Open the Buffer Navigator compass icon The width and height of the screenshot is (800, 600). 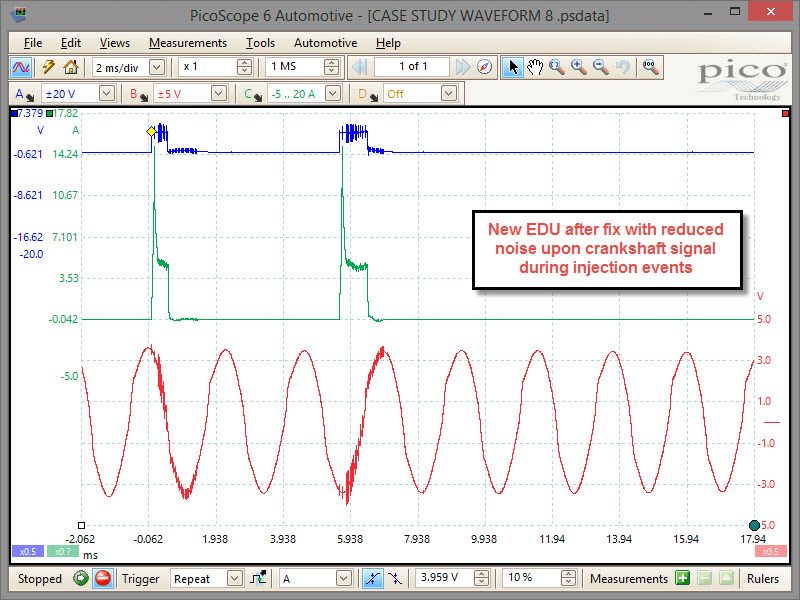click(485, 67)
